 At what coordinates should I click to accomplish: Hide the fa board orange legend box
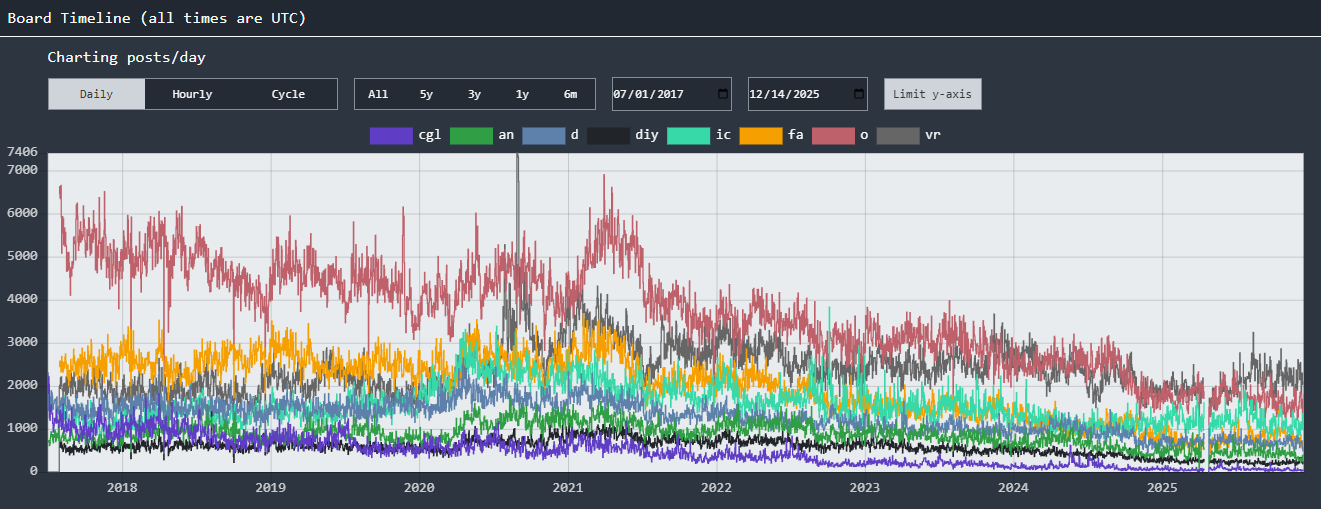(760, 135)
